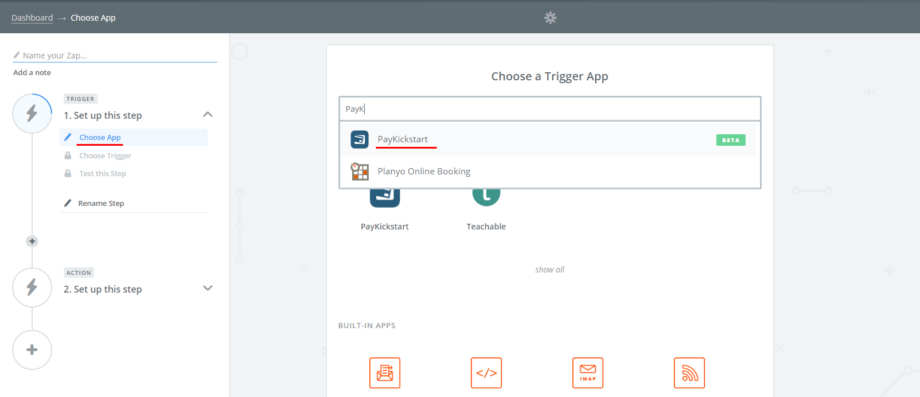Image resolution: width=920 pixels, height=397 pixels.
Task: Click Planyo Online Booking icon in results
Action: click(359, 171)
